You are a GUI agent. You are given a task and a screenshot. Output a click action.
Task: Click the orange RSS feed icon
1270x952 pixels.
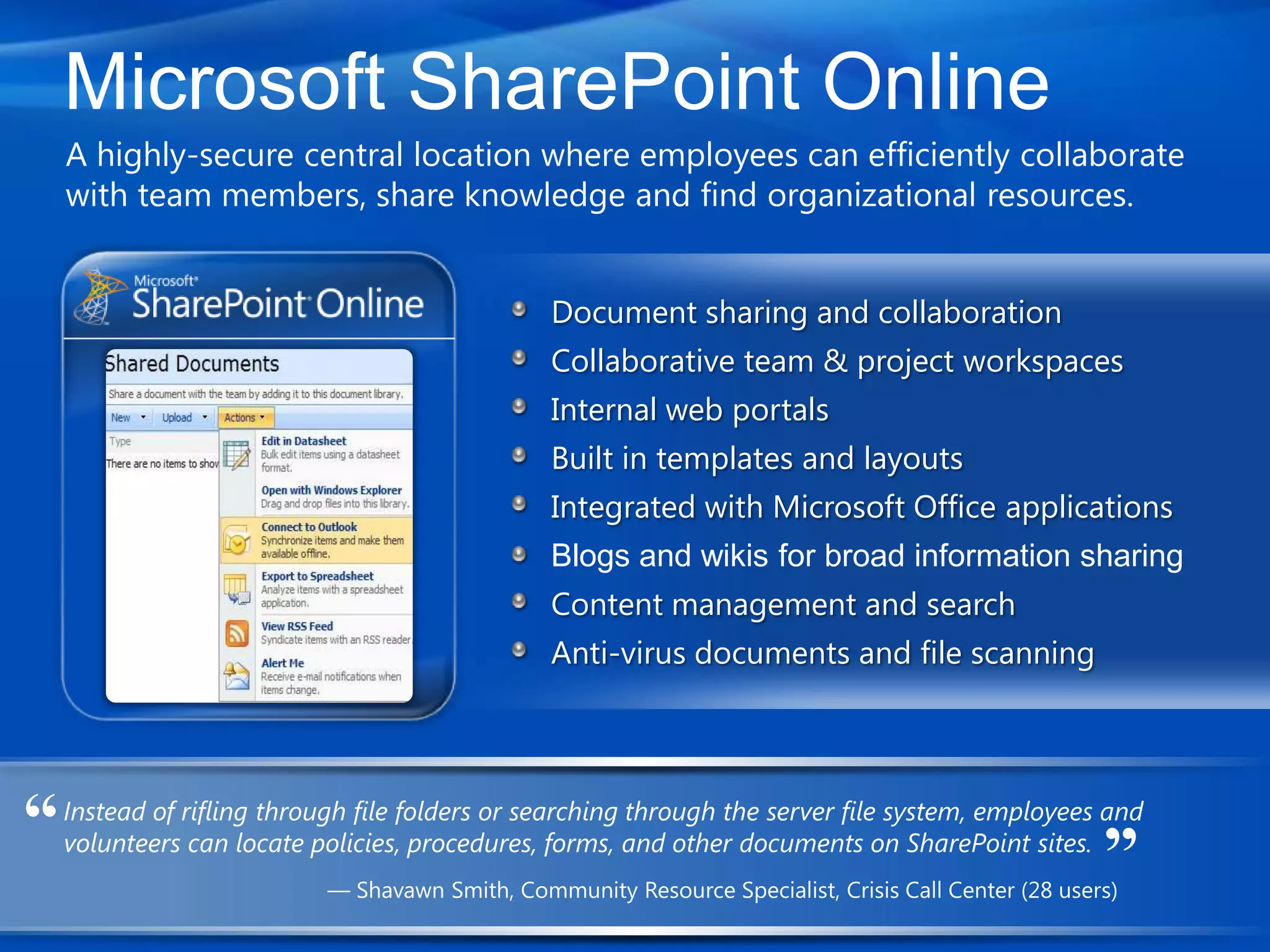coord(237,633)
